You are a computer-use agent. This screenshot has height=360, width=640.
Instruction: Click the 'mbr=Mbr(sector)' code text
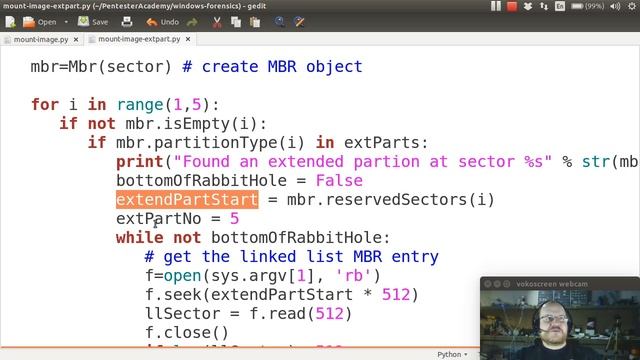tap(101, 67)
